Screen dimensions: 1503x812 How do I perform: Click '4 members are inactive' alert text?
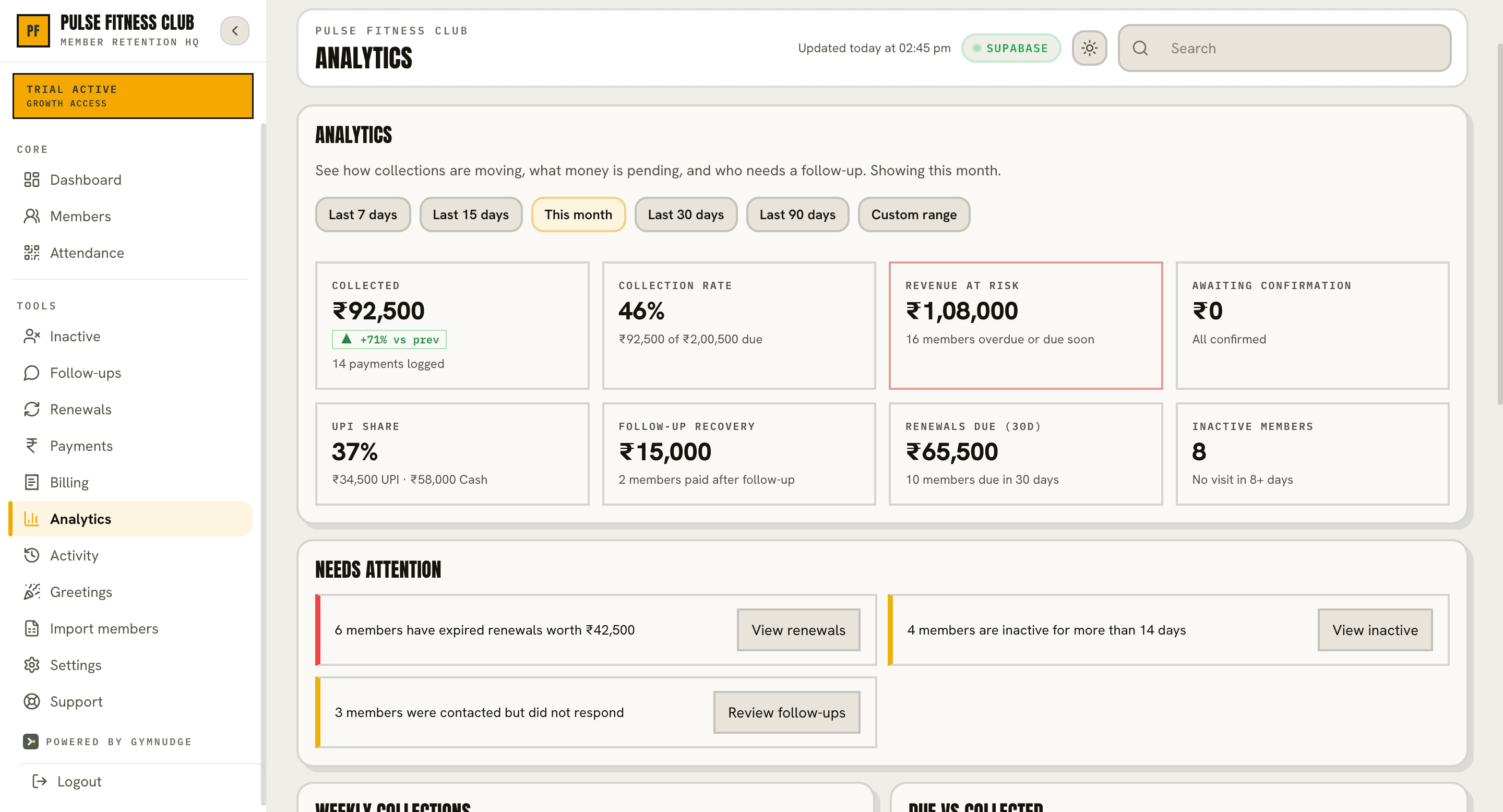click(1046, 630)
